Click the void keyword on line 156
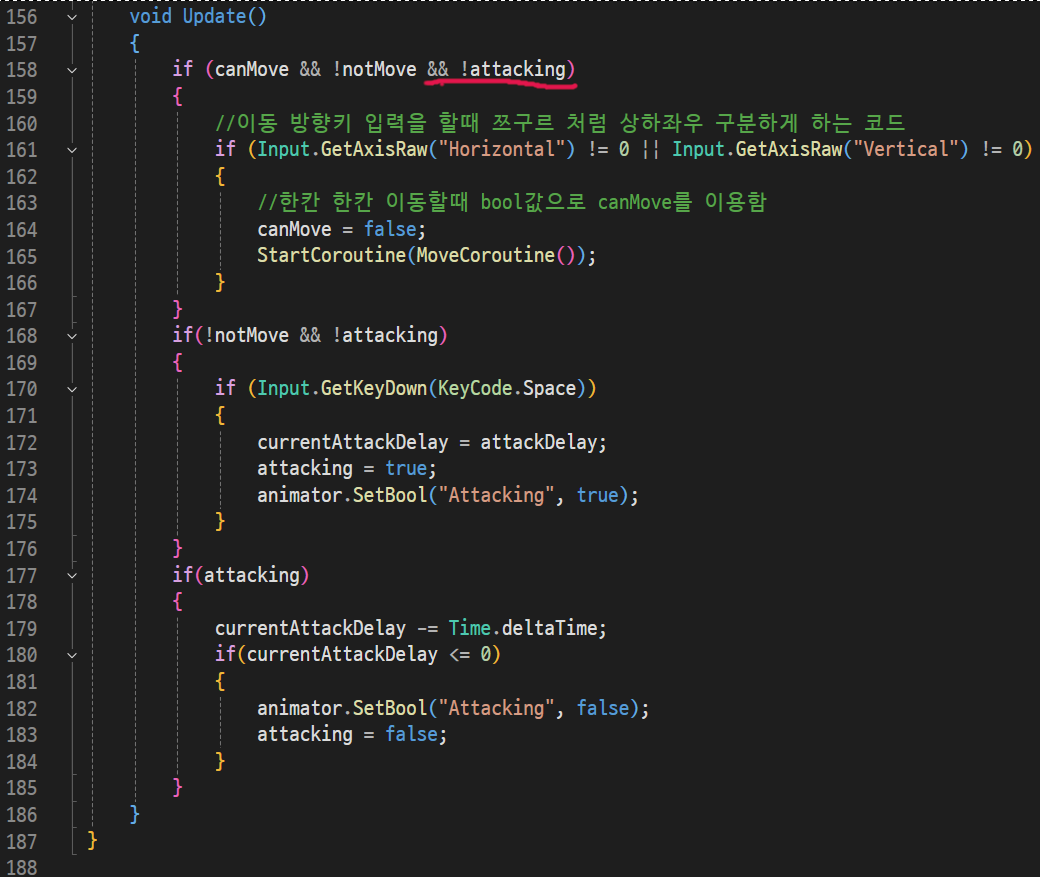The height and width of the screenshot is (877, 1040). pos(151,16)
